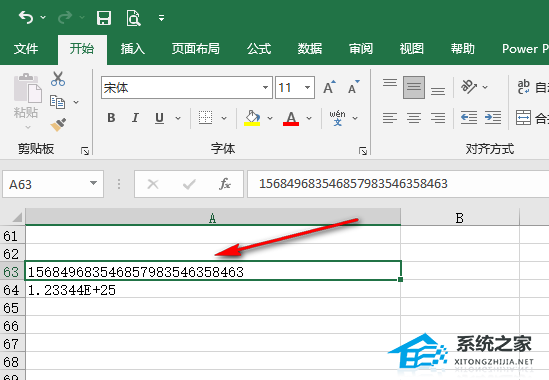Toggle Italic formatting

[x=135, y=118]
